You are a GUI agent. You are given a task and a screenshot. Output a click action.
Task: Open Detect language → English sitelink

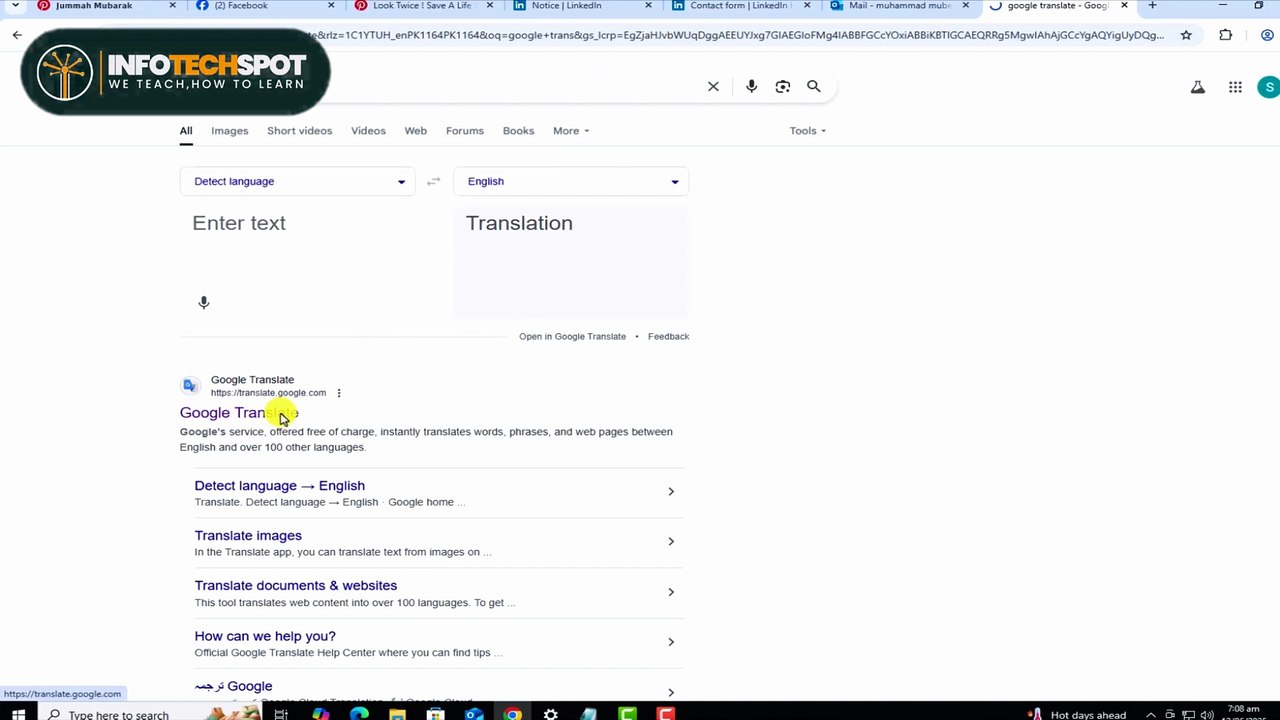[279, 486]
